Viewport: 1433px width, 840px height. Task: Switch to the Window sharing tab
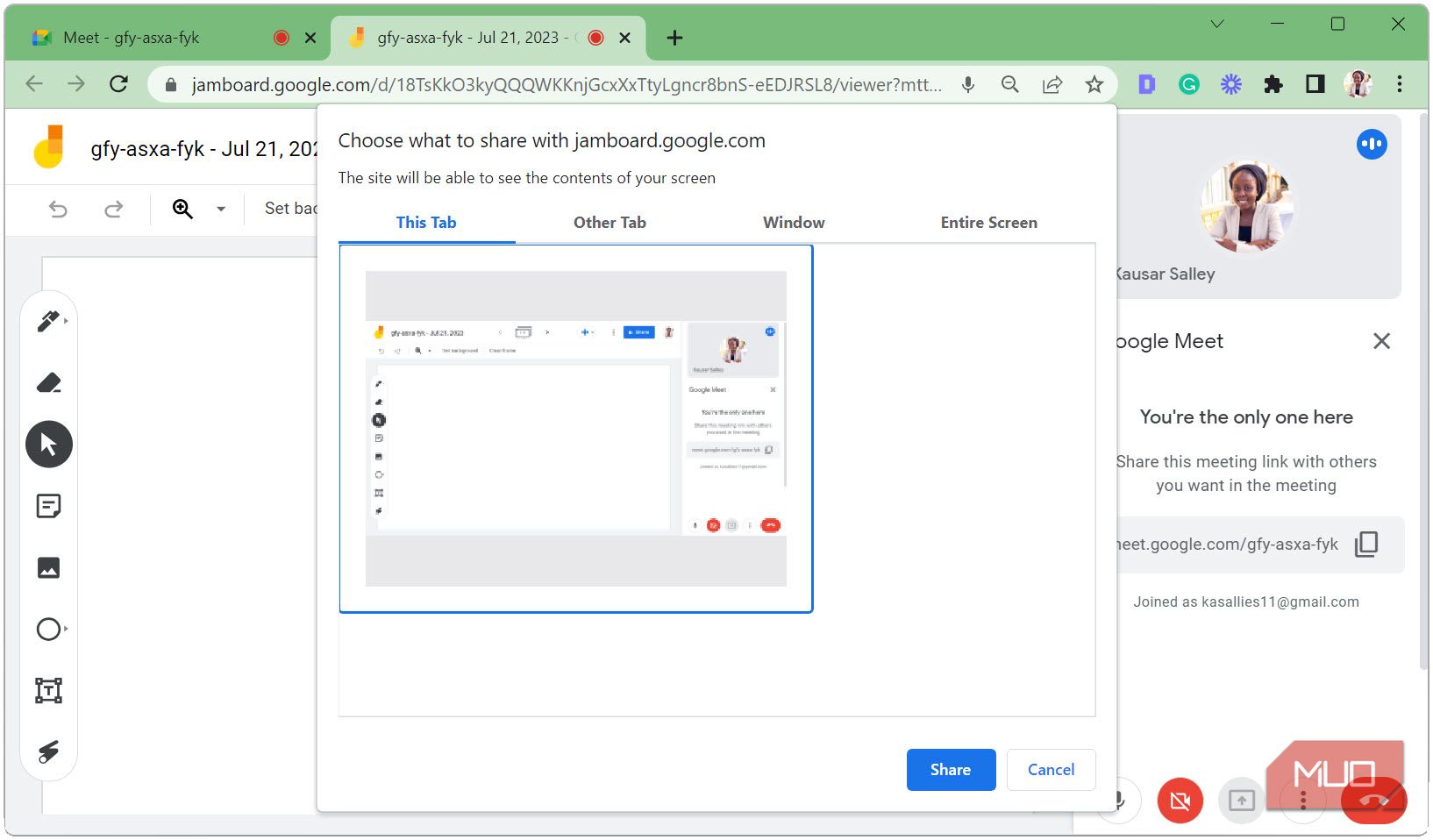pos(793,223)
